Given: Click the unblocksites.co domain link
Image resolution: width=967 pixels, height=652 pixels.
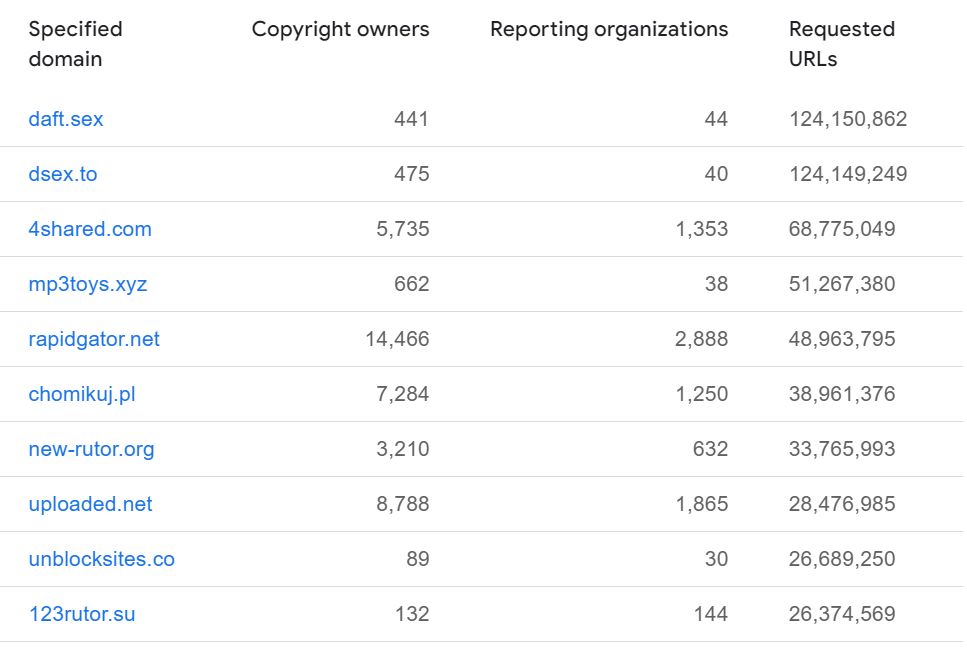Looking at the screenshot, I should click(102, 559).
